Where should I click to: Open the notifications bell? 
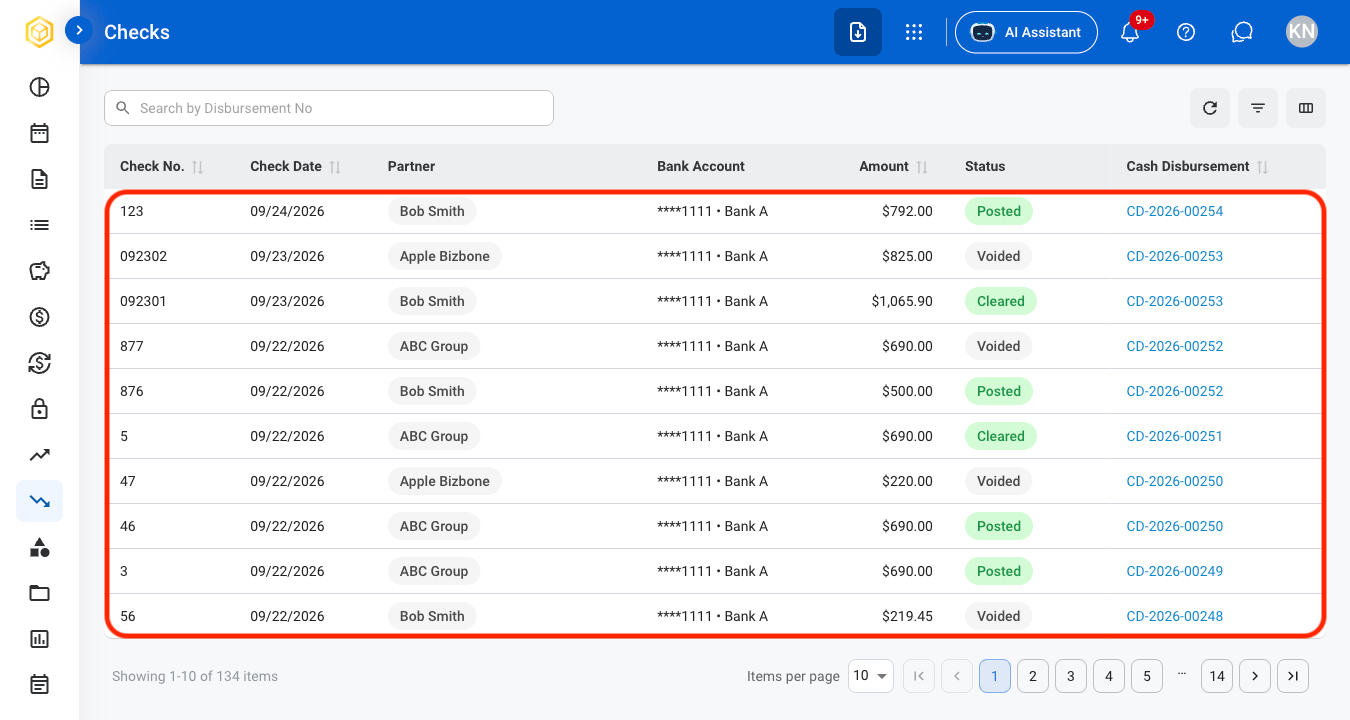click(1130, 32)
